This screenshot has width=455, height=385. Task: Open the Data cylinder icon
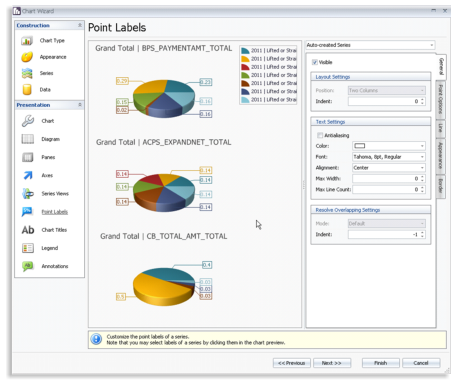click(x=27, y=89)
